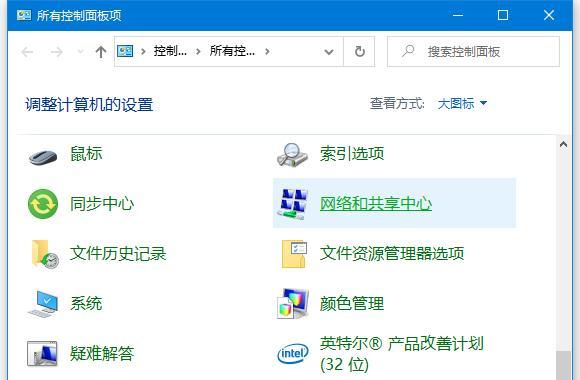Open the 鼠标 mouse settings icon
Image resolution: width=580 pixels, height=380 pixels.
click(x=43, y=157)
